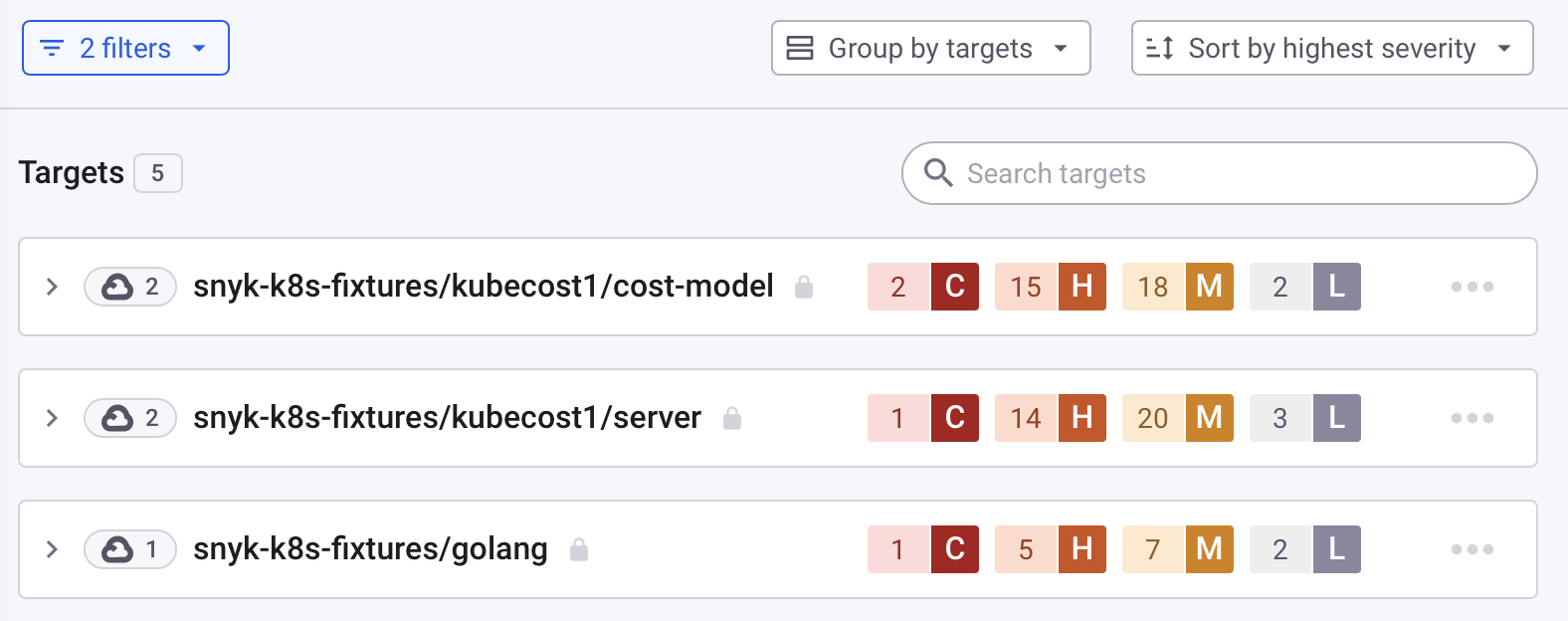This screenshot has width=1568, height=621.
Task: Click the cloud registry badge on golang
Action: 130,549
